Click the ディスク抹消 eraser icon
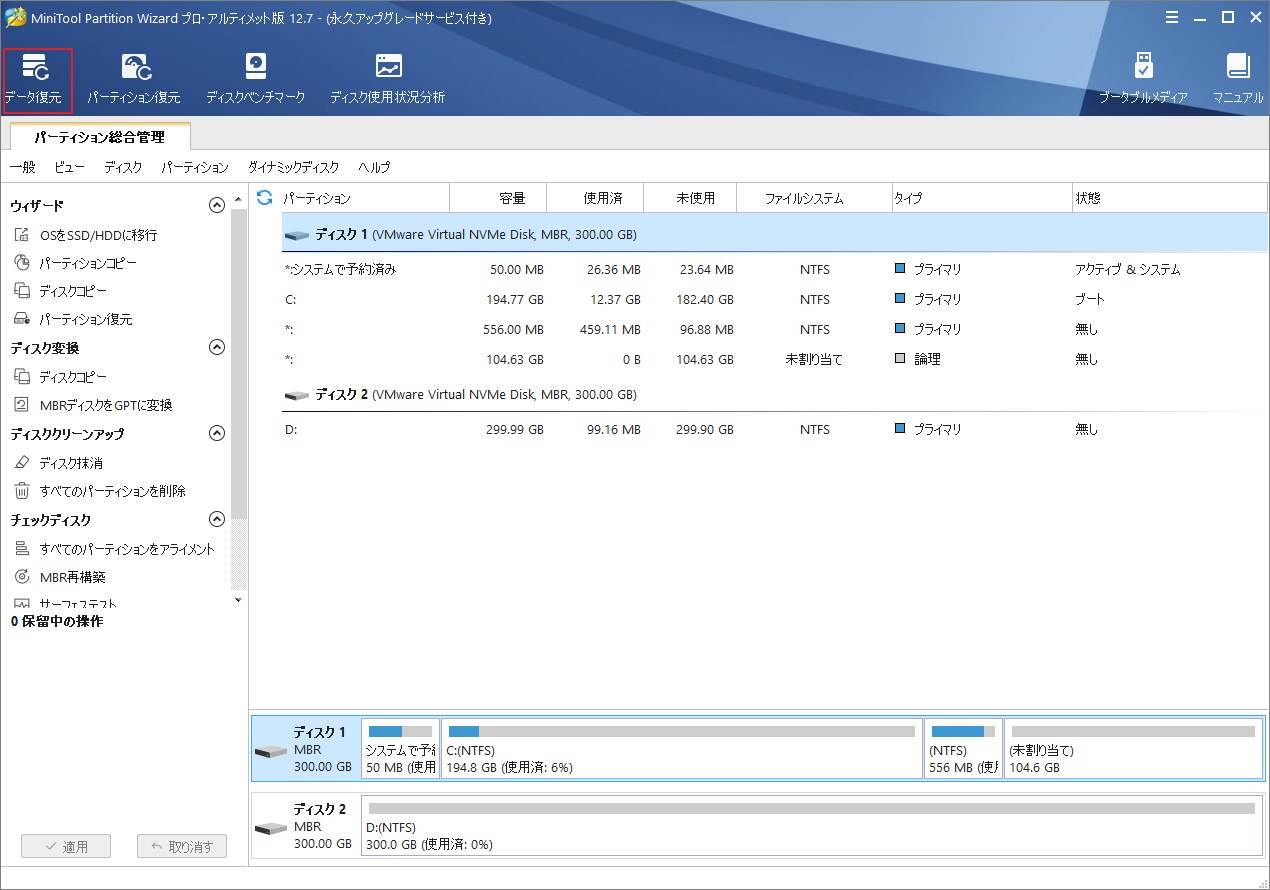1270x890 pixels. (22, 463)
